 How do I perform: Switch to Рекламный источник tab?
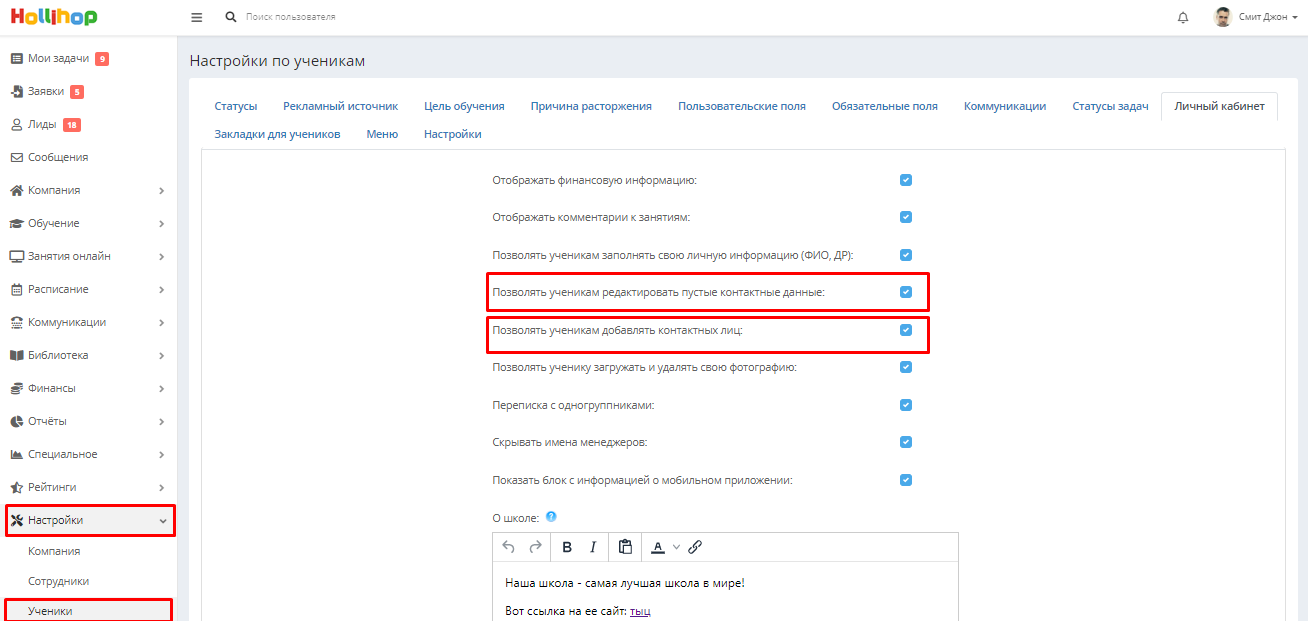(340, 106)
